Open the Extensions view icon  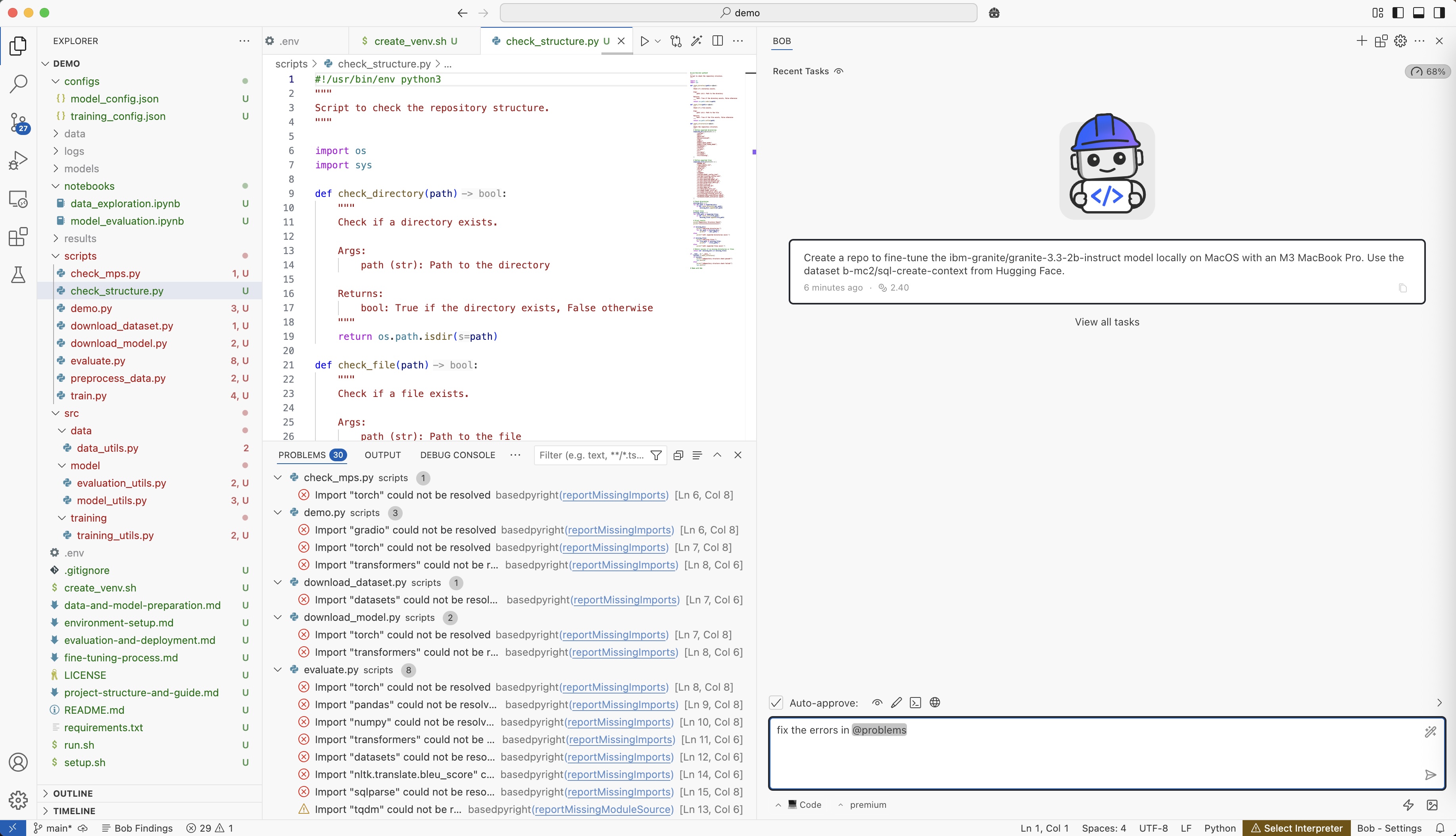tap(18, 237)
